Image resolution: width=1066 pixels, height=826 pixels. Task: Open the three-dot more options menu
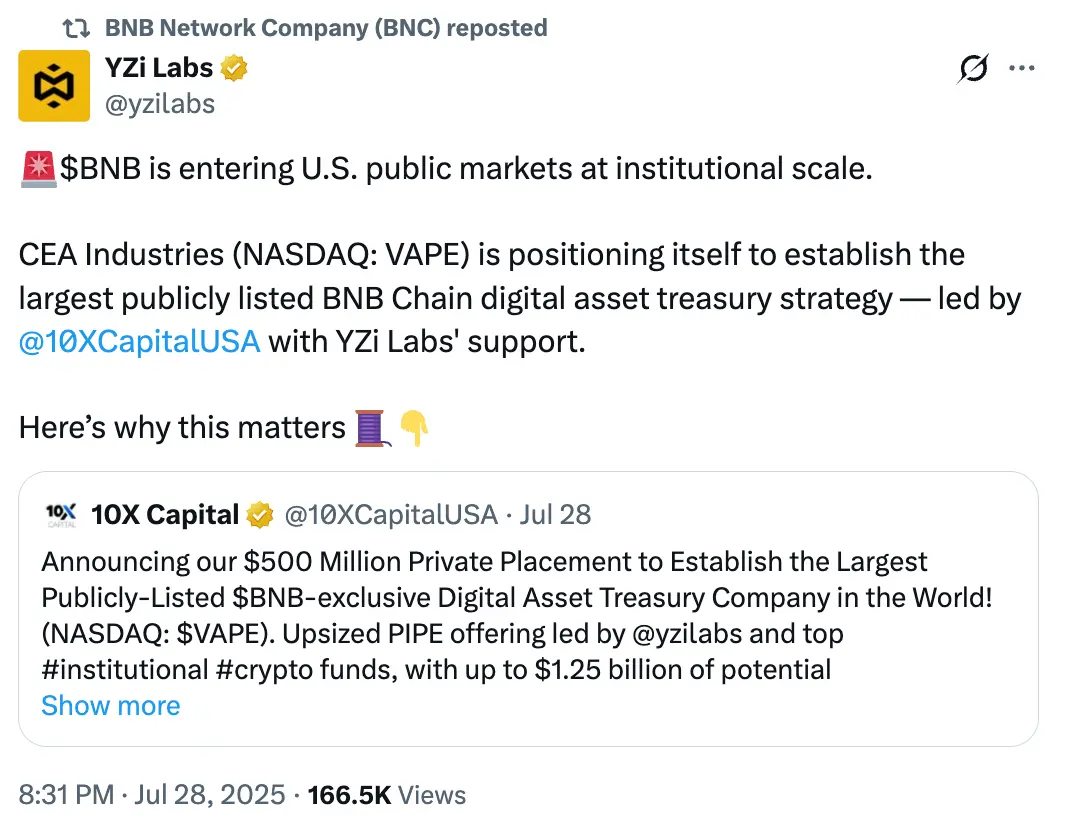pyautogui.click(x=1022, y=67)
